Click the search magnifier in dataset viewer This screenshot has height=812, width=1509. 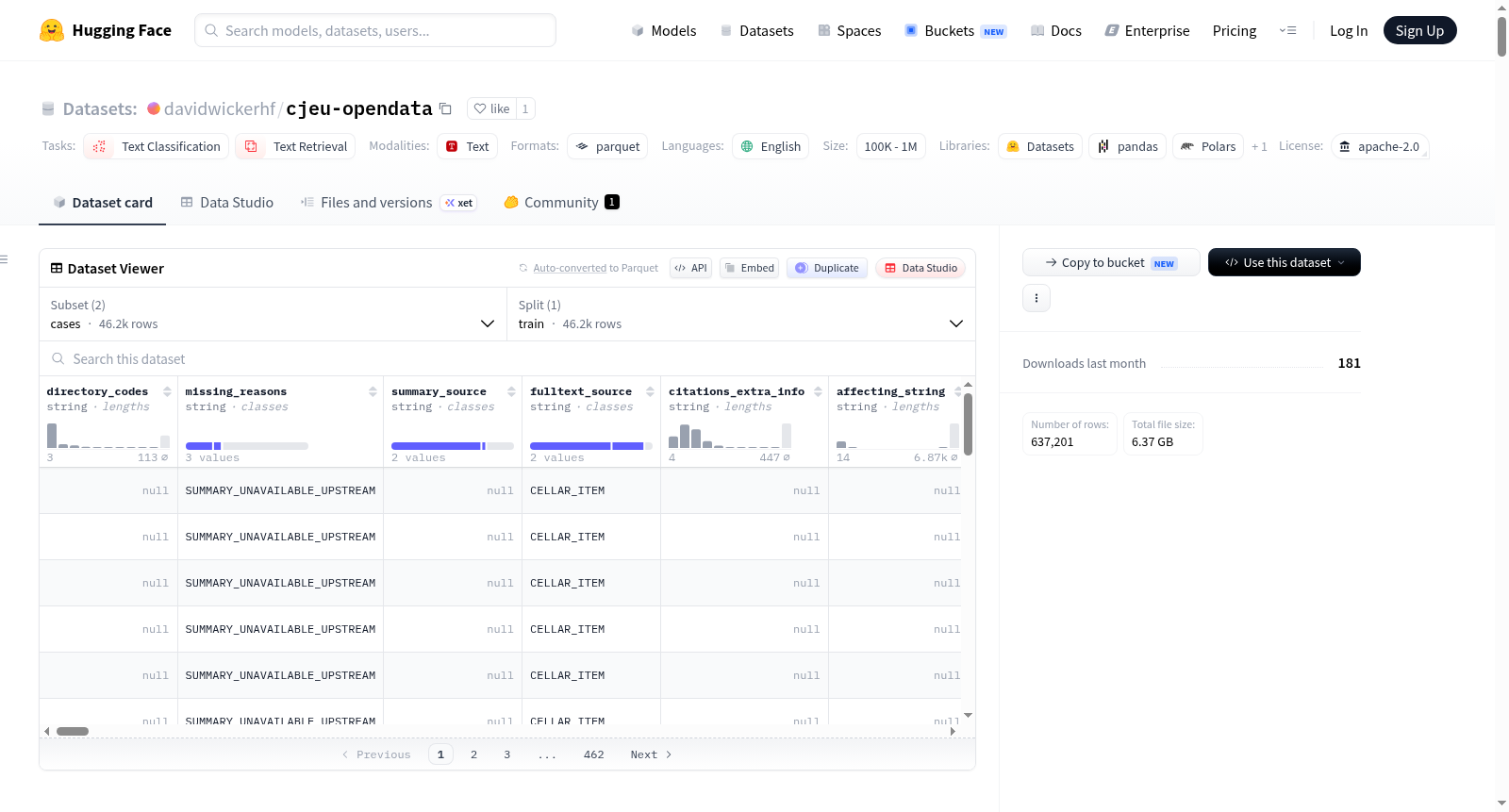[x=58, y=358]
